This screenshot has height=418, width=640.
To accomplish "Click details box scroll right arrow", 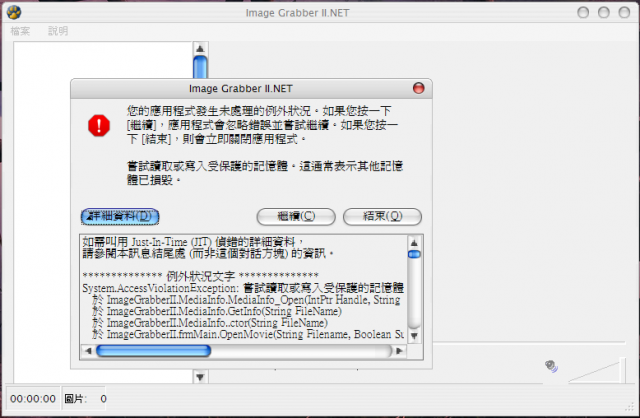I will pos(399,351).
